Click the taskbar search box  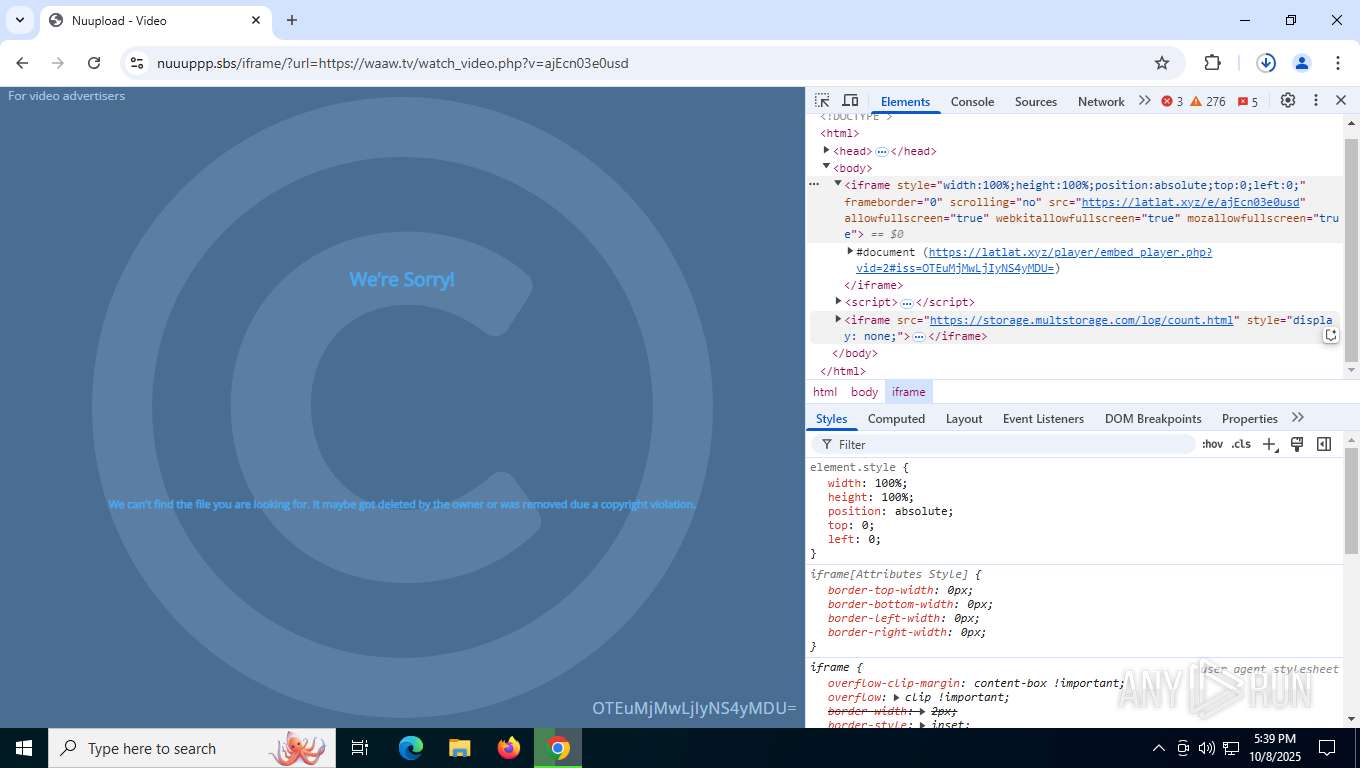(192, 748)
